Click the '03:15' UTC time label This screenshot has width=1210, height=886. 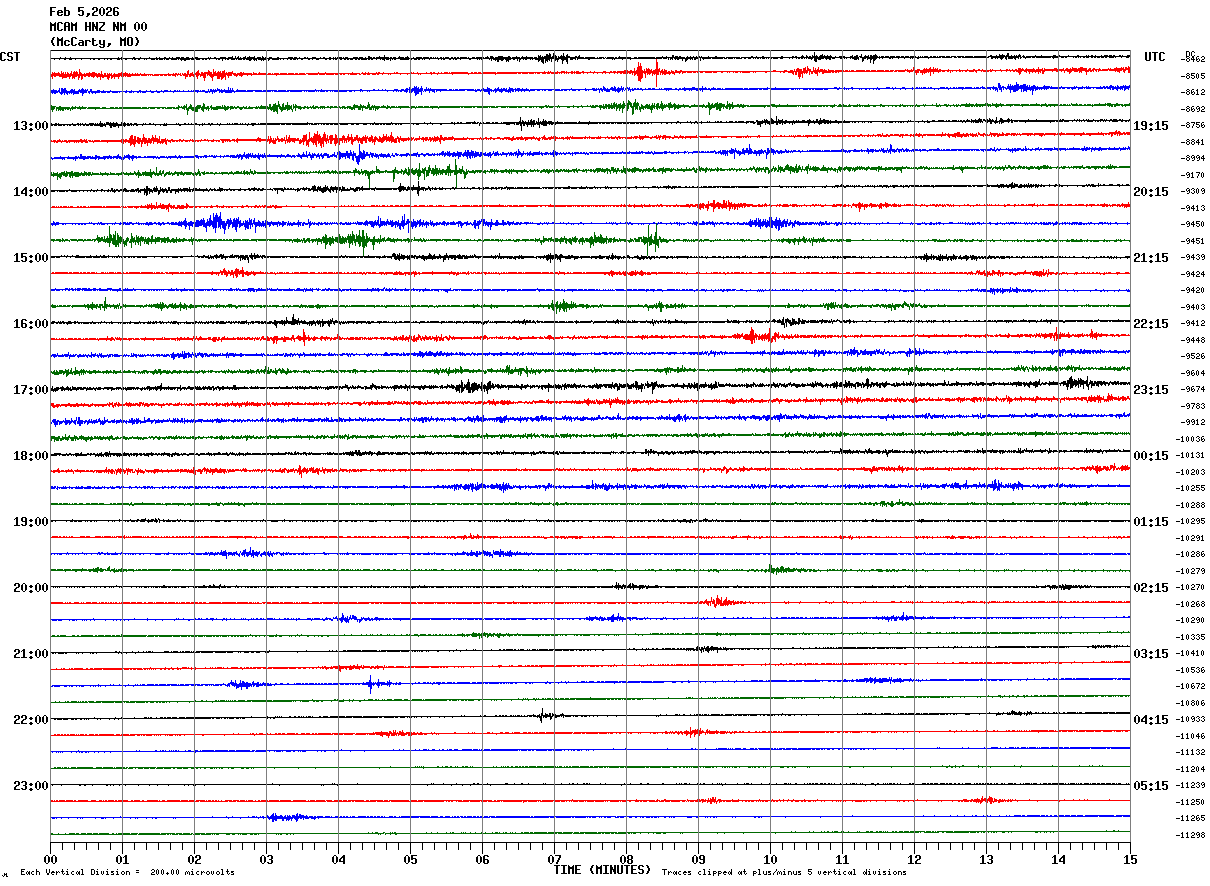pos(1151,654)
